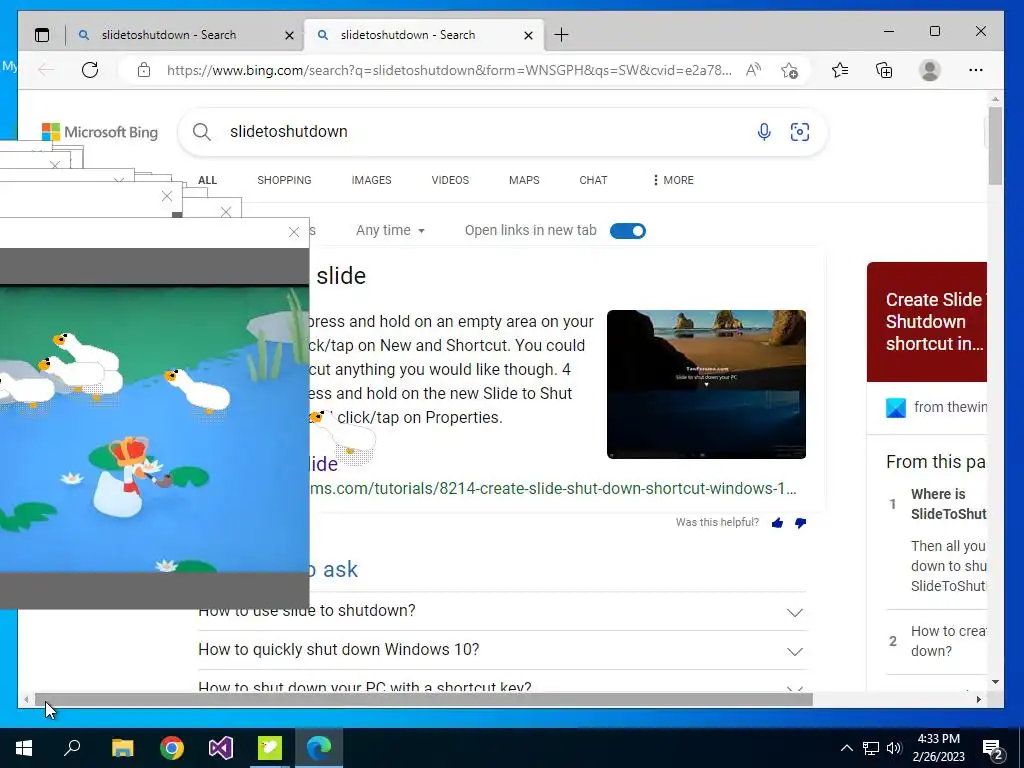Open 'Where is SlideToShut' item

[948, 504]
